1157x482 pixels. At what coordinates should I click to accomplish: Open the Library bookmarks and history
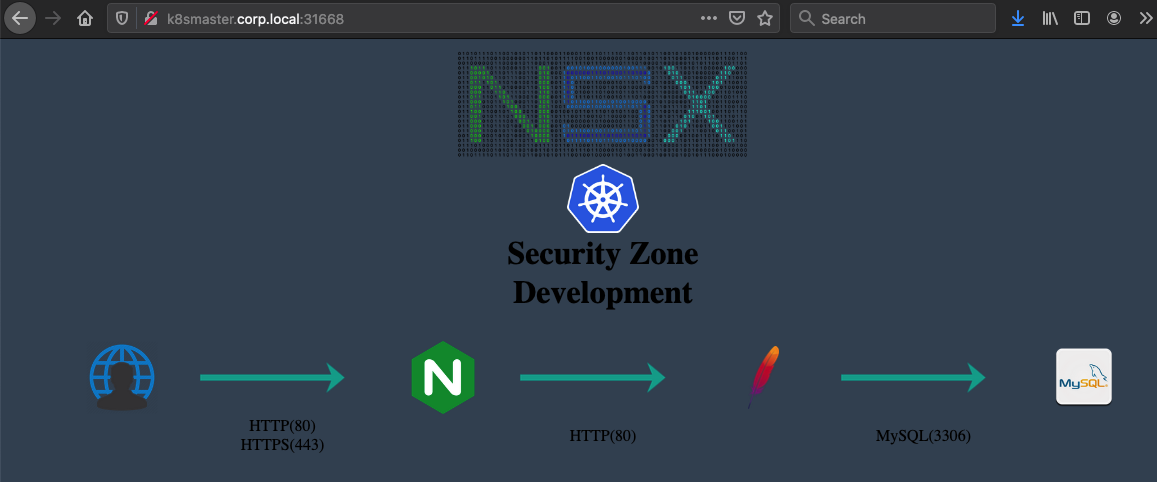coord(1049,18)
